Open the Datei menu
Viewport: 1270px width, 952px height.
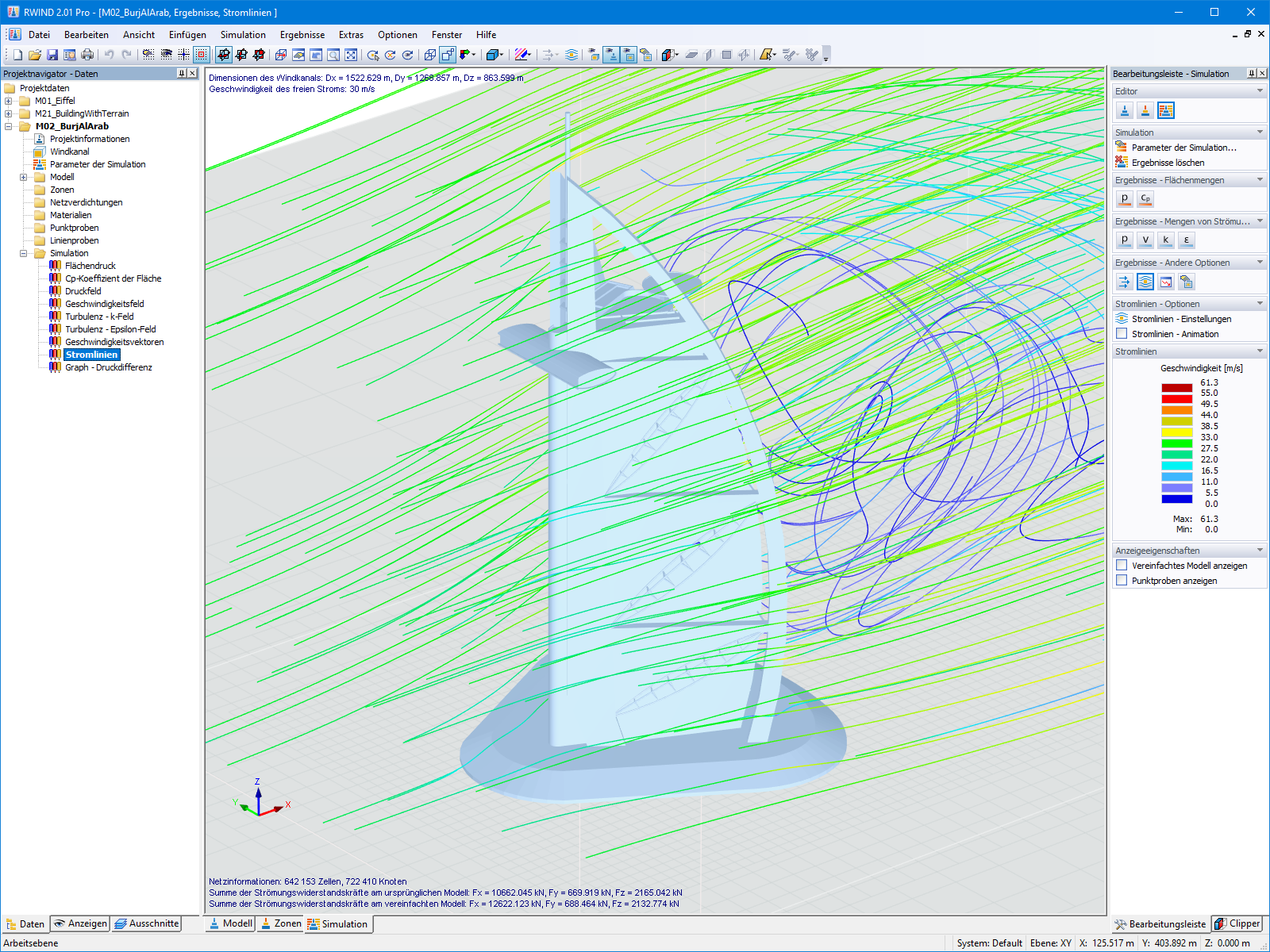coord(39,35)
